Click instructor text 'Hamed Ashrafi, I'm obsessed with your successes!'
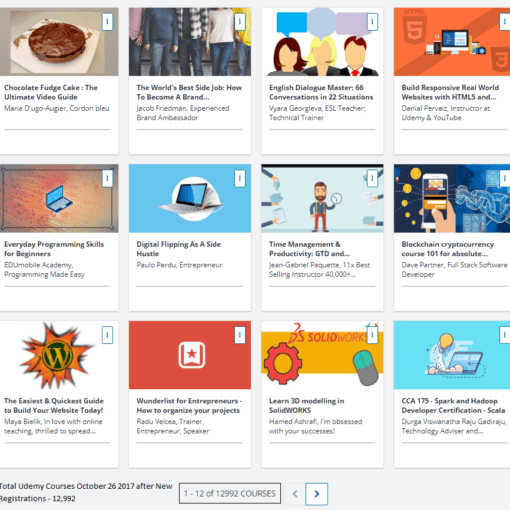The height and width of the screenshot is (510, 510). coord(315,426)
